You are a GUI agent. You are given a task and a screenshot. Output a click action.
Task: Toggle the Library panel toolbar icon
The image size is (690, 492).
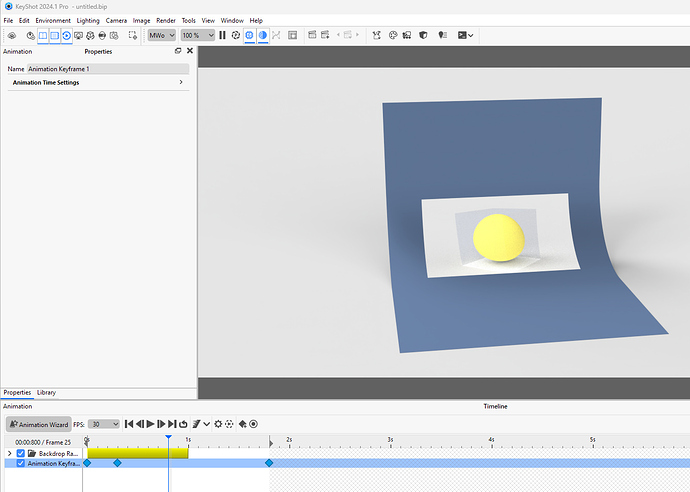coord(43,35)
